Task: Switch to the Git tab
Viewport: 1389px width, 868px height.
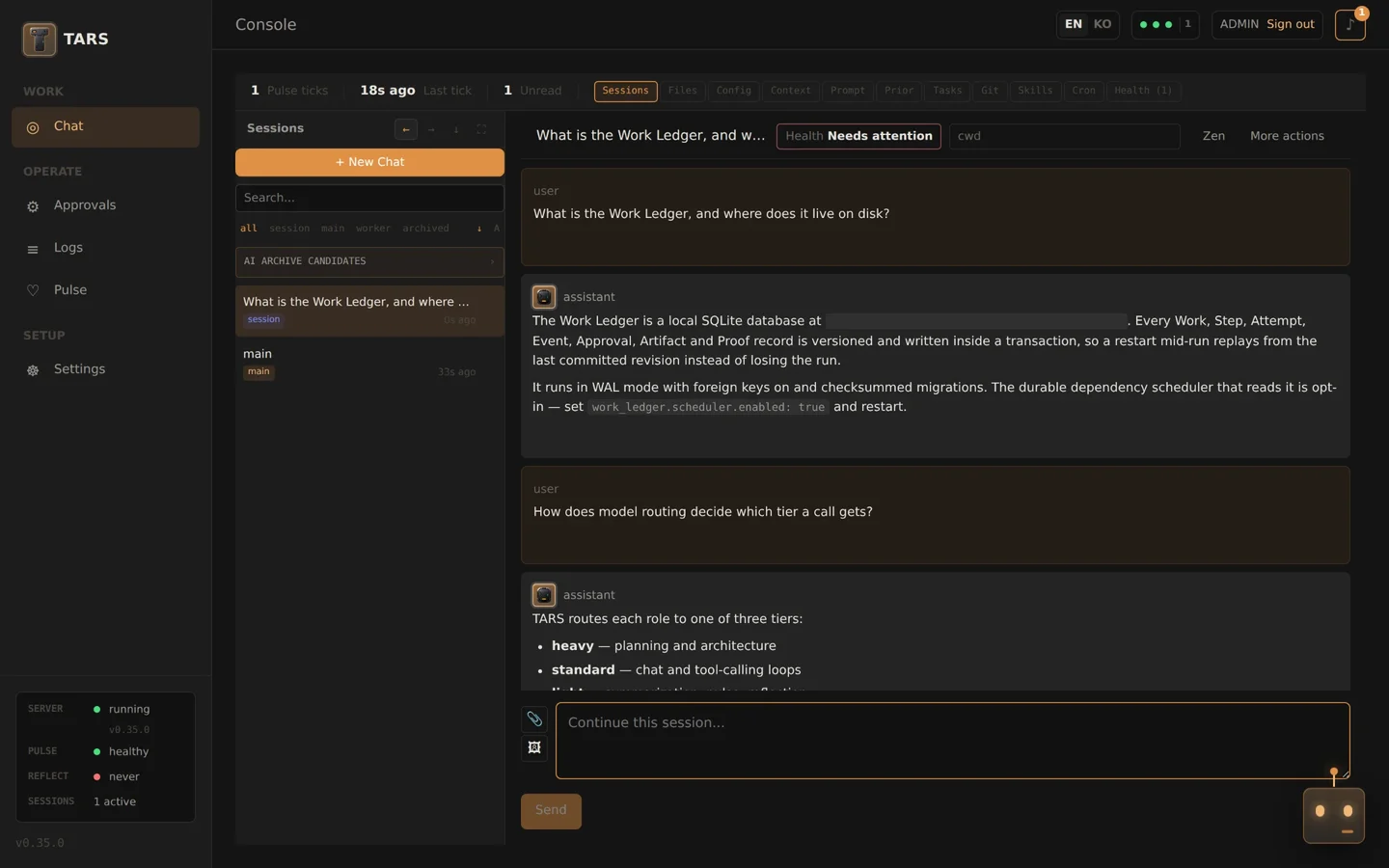Action: (990, 91)
